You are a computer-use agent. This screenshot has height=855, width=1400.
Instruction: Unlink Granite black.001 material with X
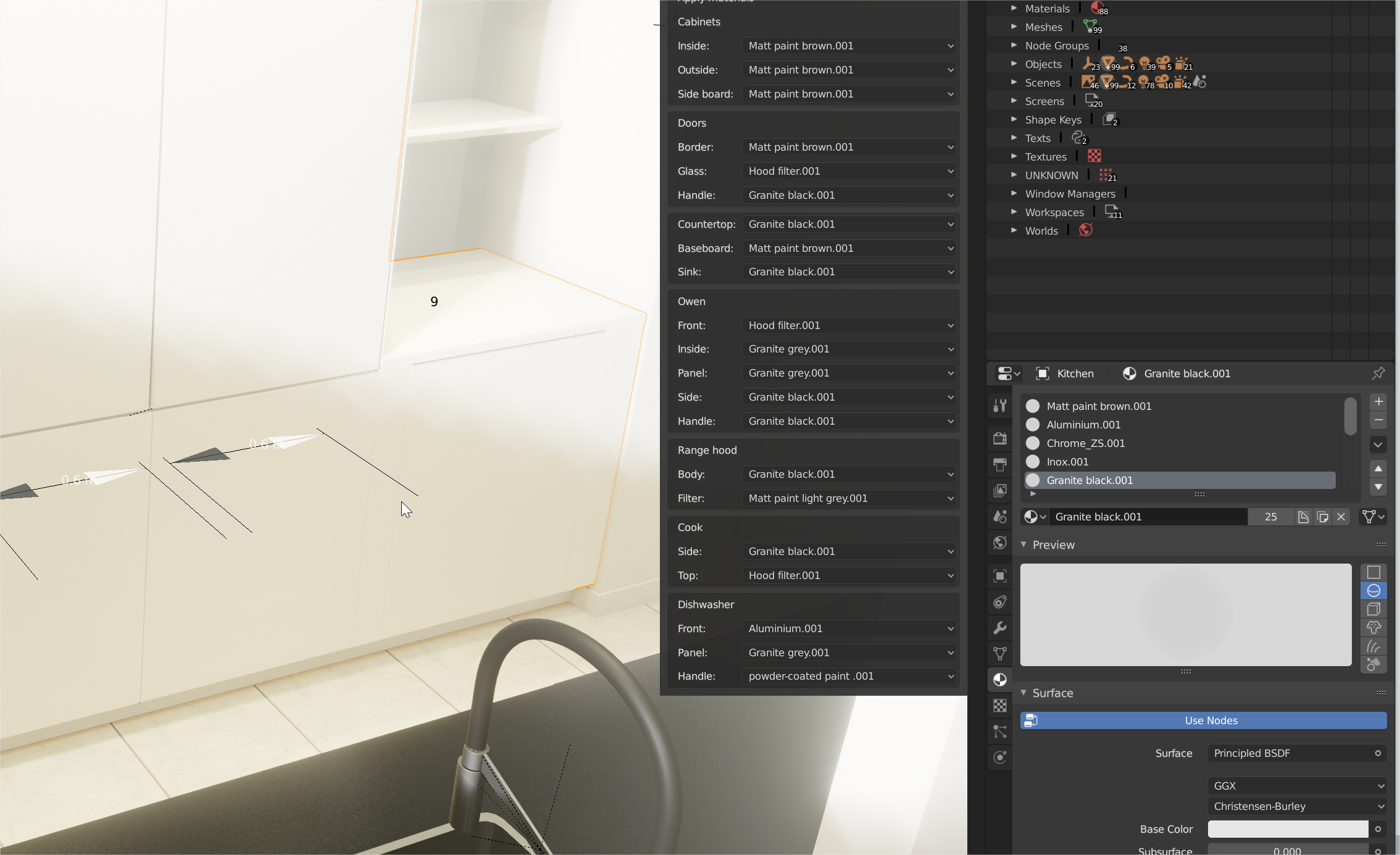coord(1341,517)
